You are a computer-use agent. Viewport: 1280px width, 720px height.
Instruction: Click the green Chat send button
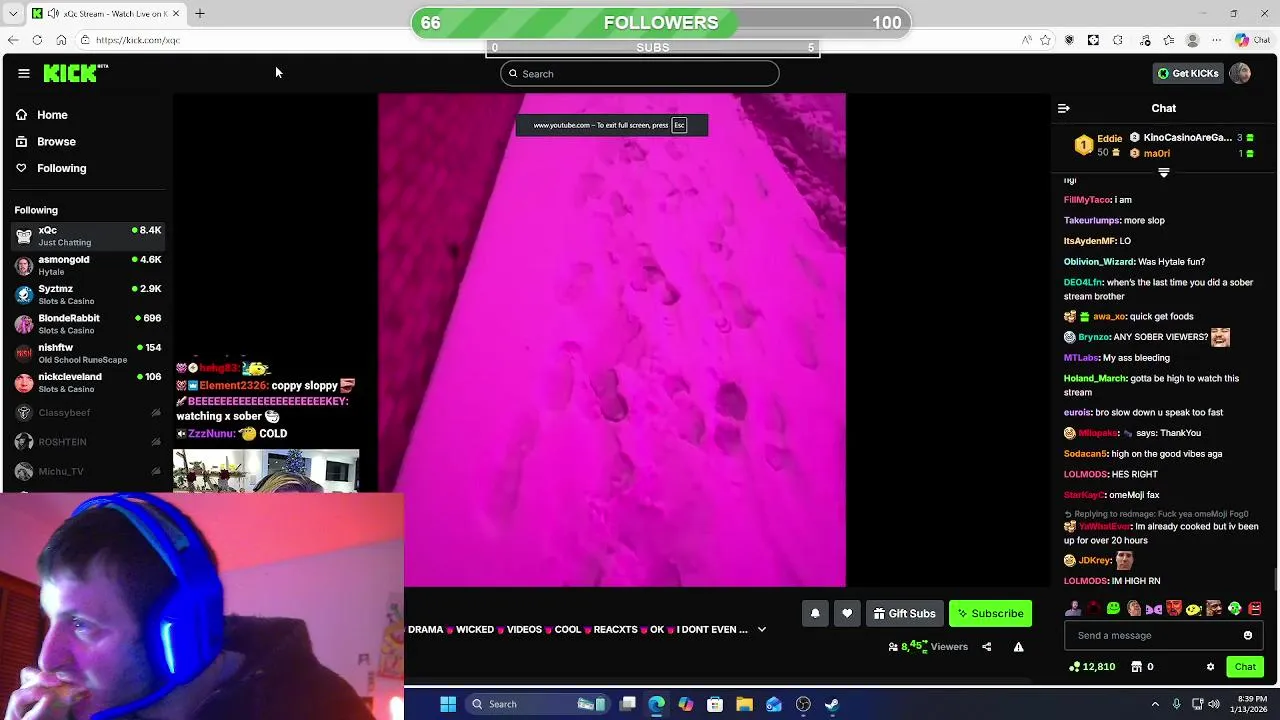tap(1245, 667)
